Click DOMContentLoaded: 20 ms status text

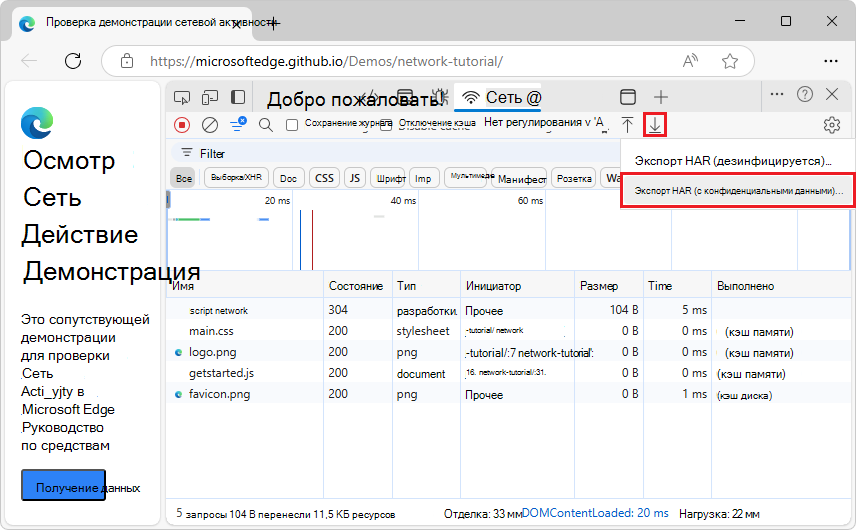tap(595, 513)
